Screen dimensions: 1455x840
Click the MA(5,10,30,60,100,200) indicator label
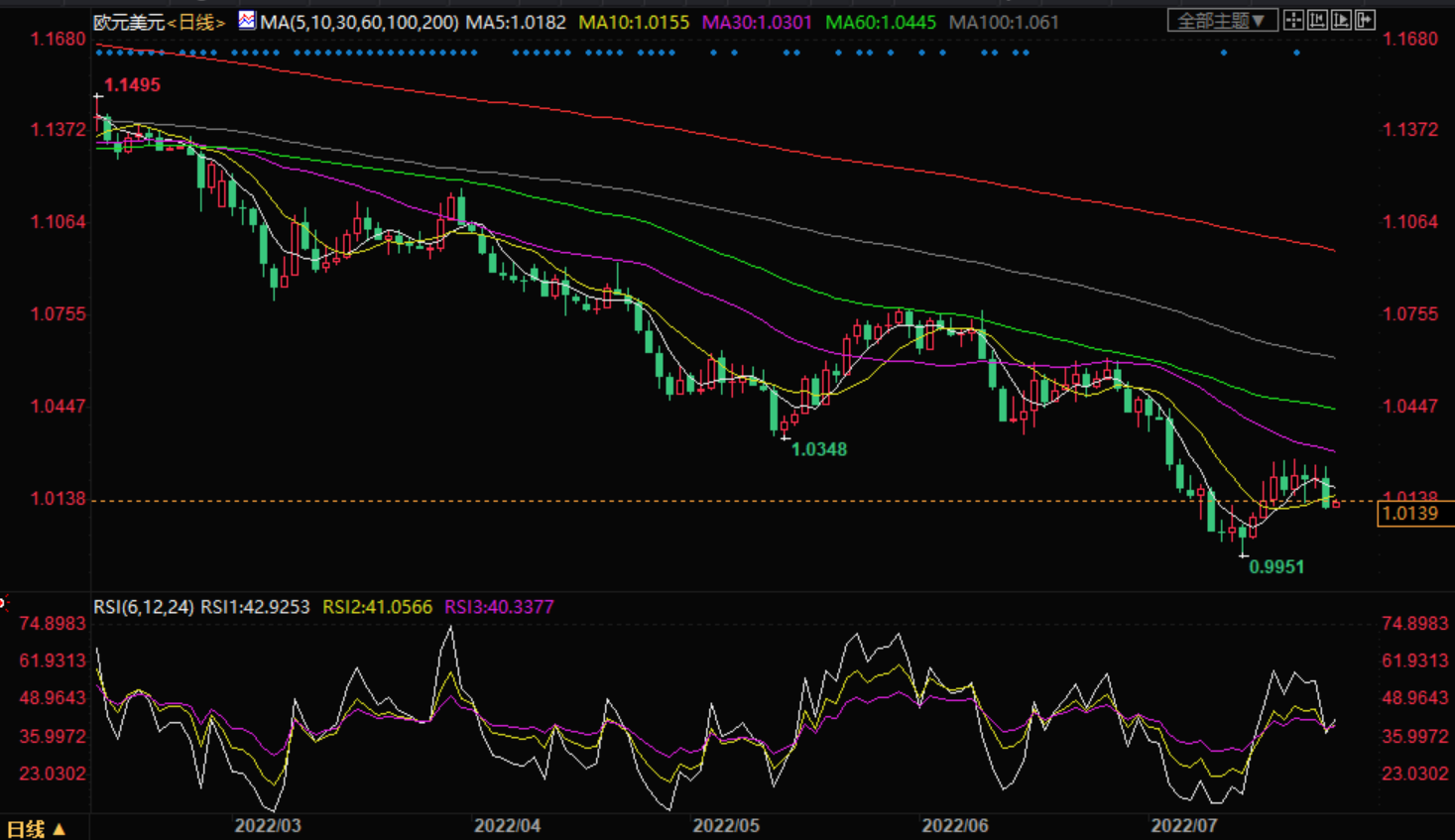[x=359, y=22]
